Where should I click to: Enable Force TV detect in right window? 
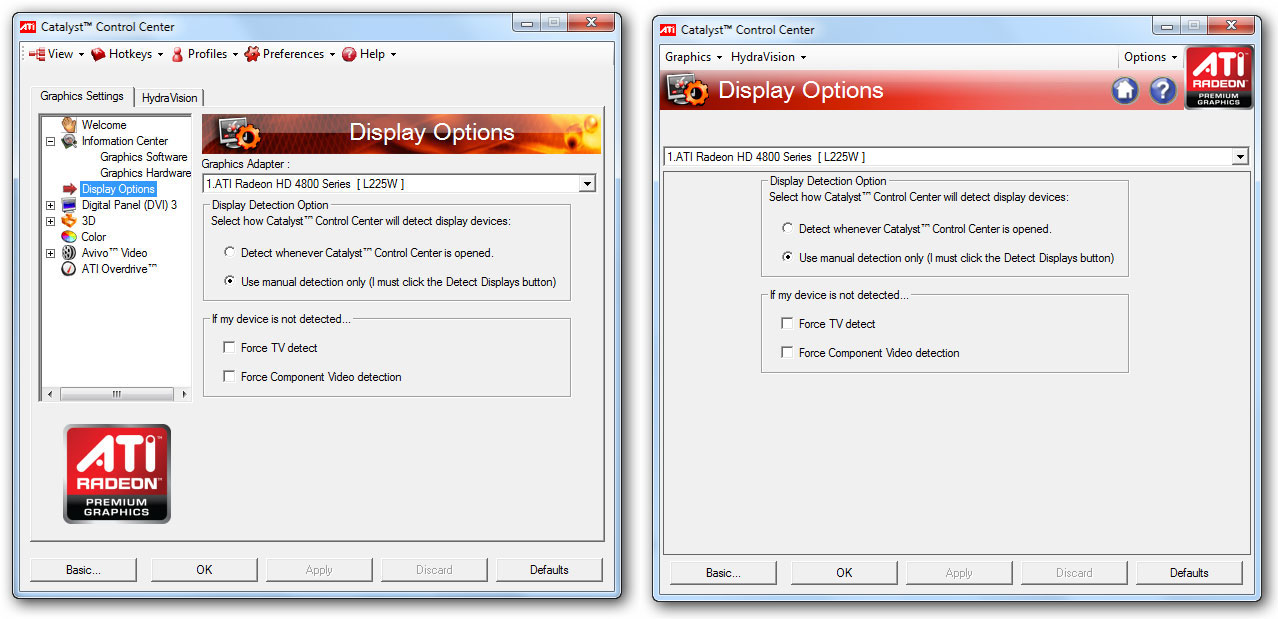[788, 324]
